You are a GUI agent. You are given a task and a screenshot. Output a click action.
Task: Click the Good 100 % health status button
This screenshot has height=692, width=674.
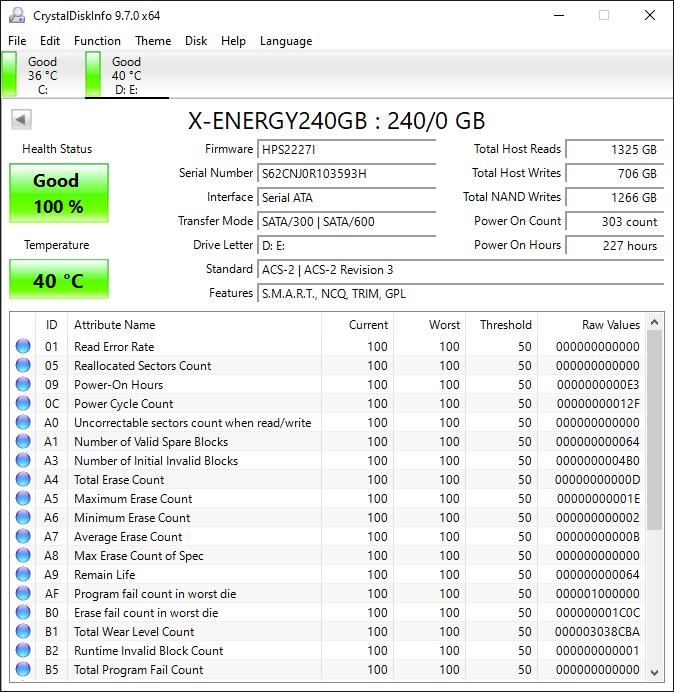[58, 193]
